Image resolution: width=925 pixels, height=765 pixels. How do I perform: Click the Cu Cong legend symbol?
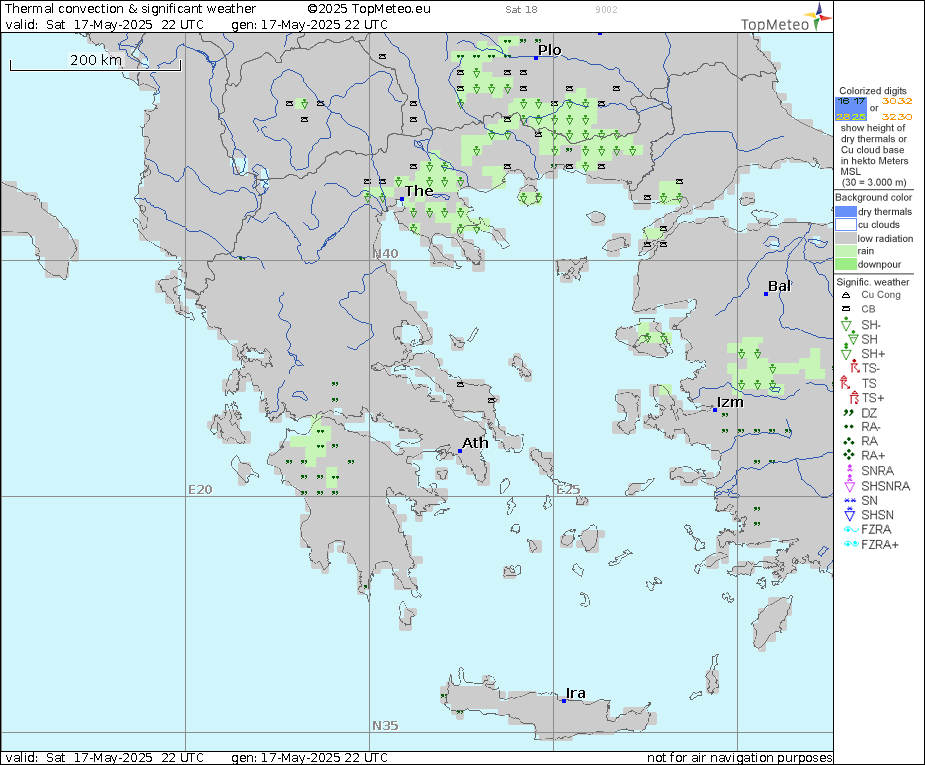click(x=846, y=295)
